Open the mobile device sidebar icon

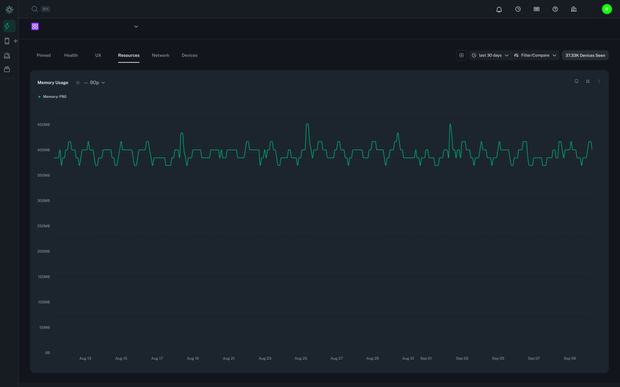pos(7,41)
